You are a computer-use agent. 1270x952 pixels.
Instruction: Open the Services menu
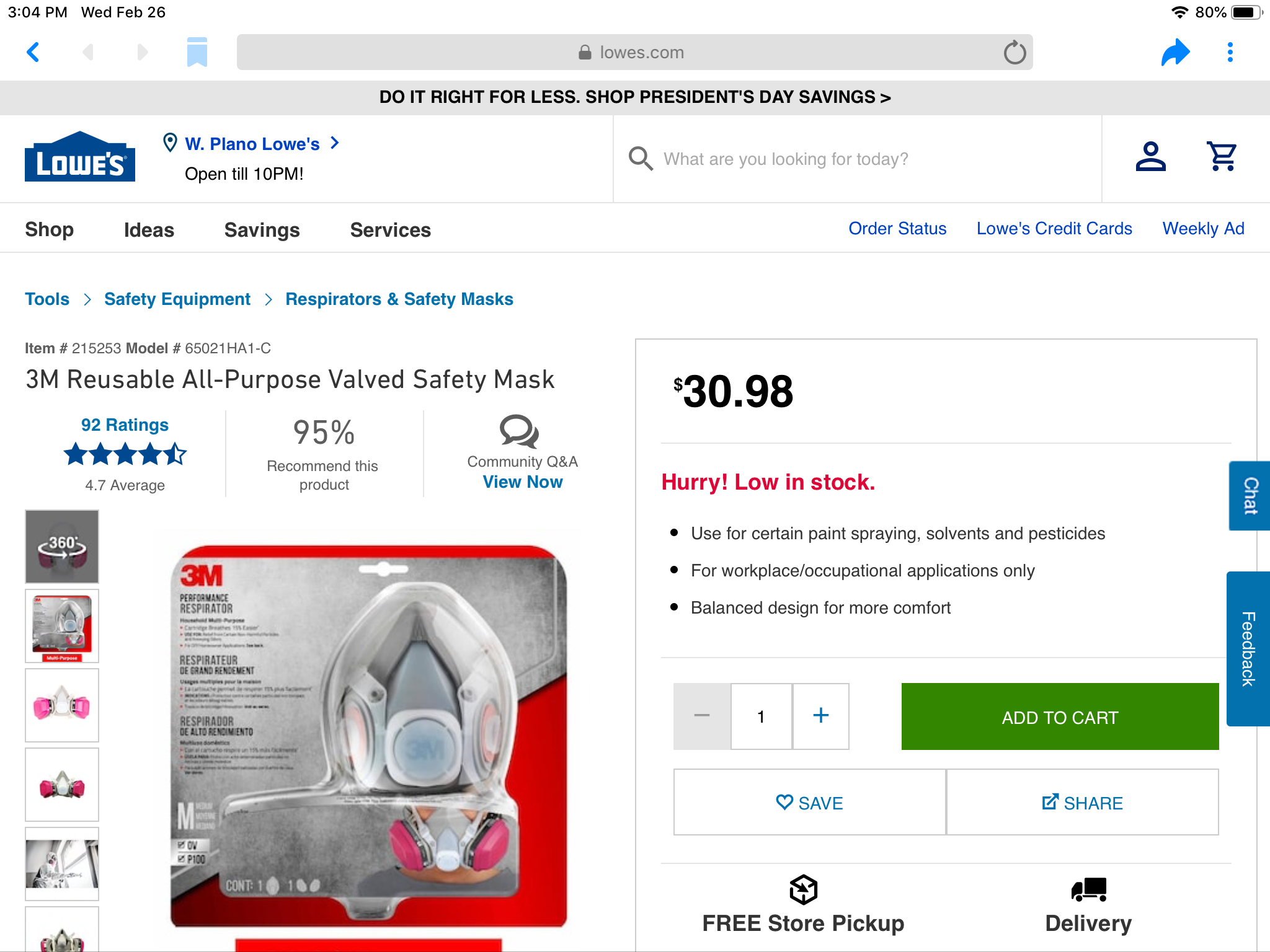(x=390, y=230)
